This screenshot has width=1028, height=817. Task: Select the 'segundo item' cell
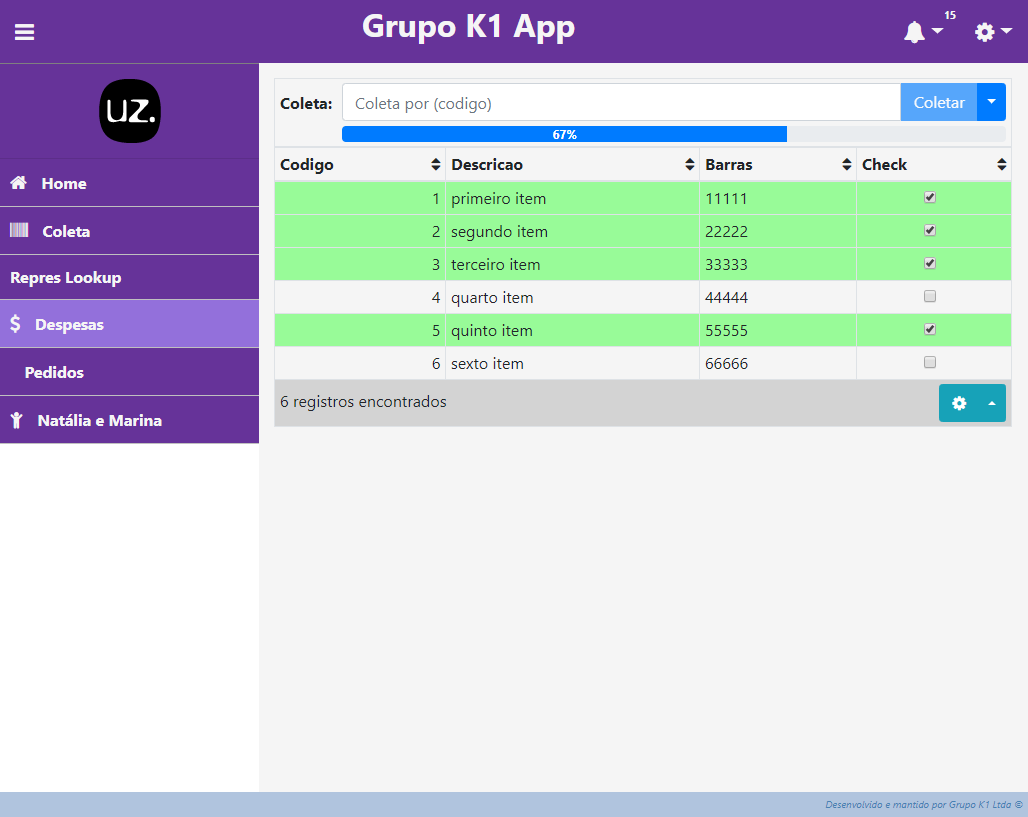pyautogui.click(x=572, y=231)
